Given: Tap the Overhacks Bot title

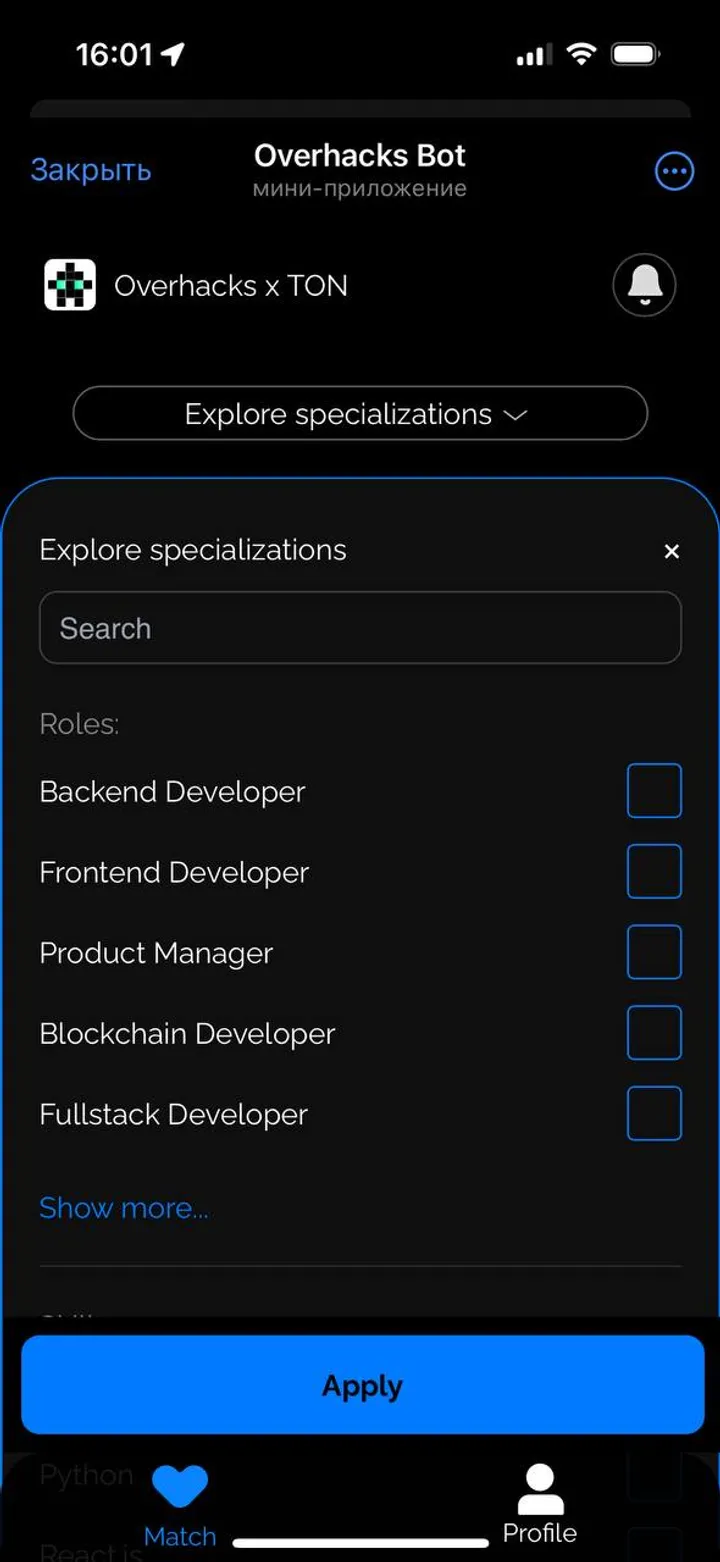Looking at the screenshot, I should click(x=360, y=156).
